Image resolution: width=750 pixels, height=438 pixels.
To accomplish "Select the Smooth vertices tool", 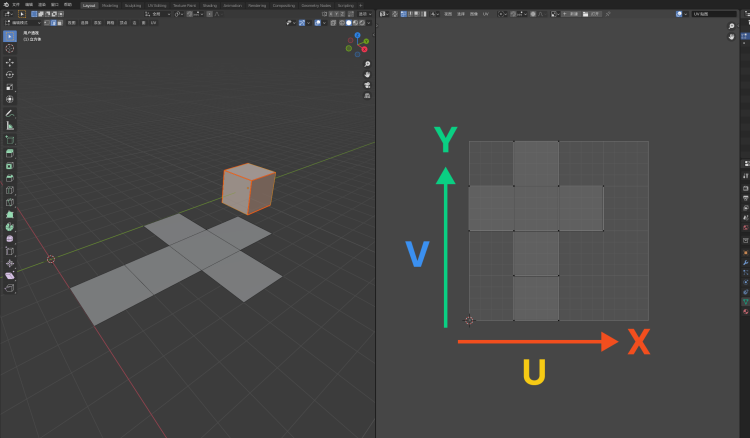I will pyautogui.click(x=10, y=239).
